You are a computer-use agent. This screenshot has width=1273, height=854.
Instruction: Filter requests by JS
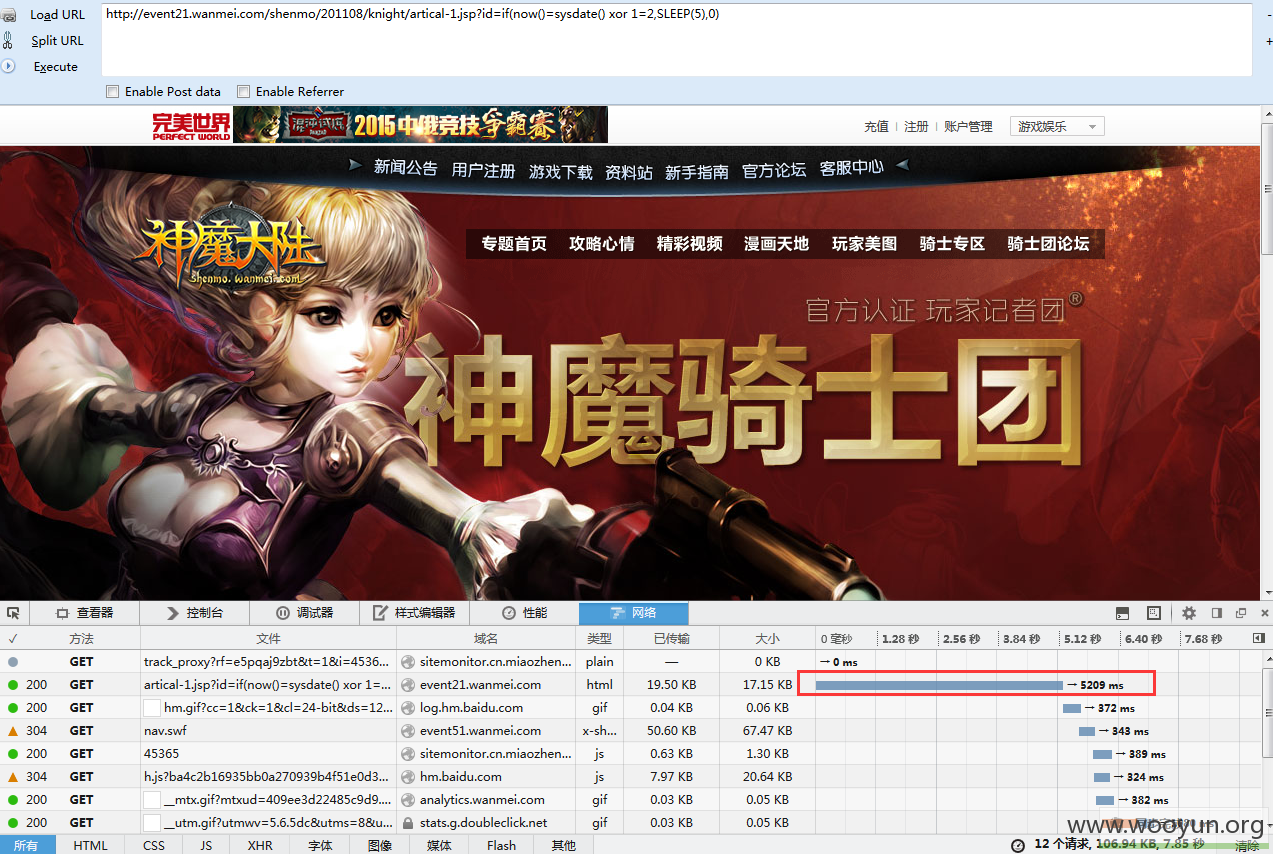click(x=205, y=846)
